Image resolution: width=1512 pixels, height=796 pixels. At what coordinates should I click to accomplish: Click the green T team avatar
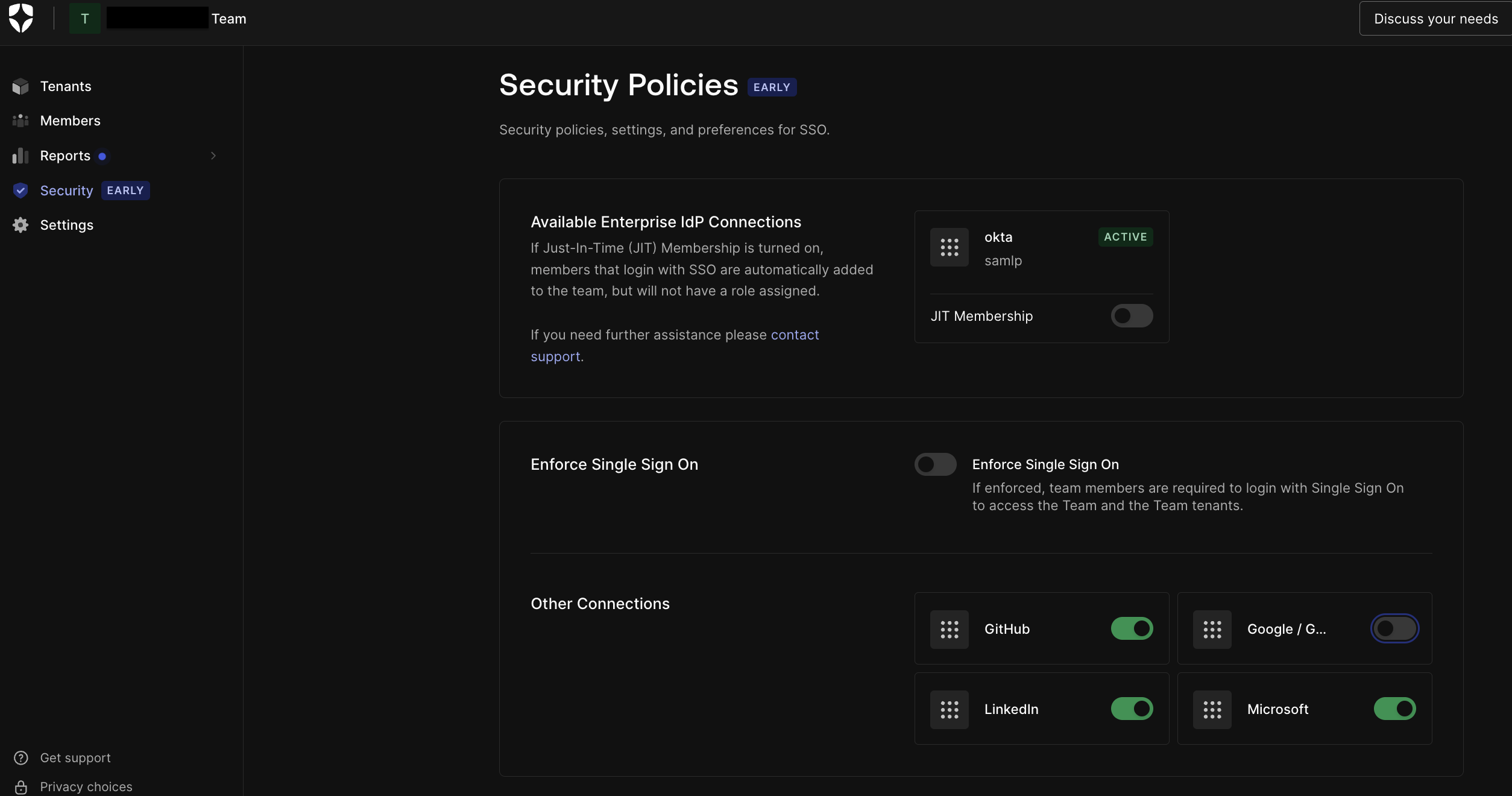click(85, 18)
